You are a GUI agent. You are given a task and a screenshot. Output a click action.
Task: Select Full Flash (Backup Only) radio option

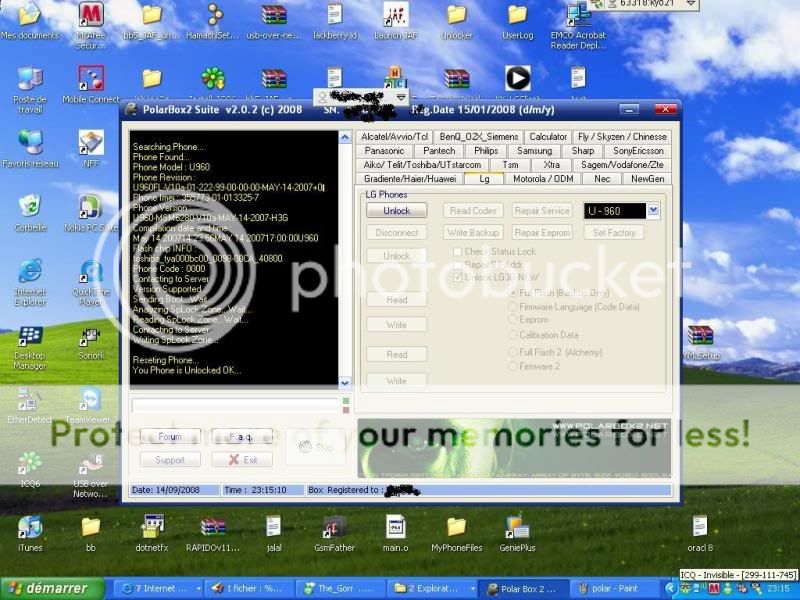pyautogui.click(x=513, y=293)
